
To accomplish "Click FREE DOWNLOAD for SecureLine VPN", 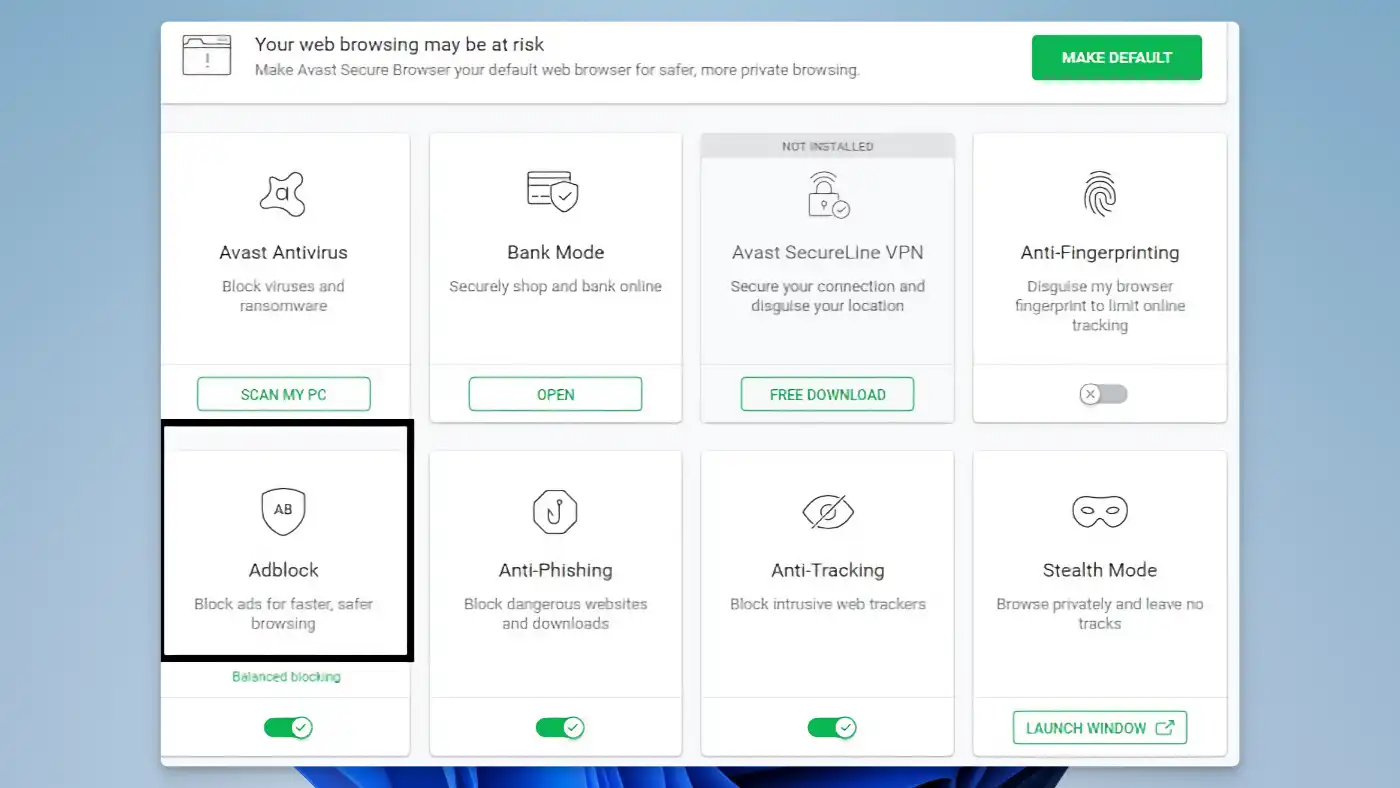I will coord(827,393).
